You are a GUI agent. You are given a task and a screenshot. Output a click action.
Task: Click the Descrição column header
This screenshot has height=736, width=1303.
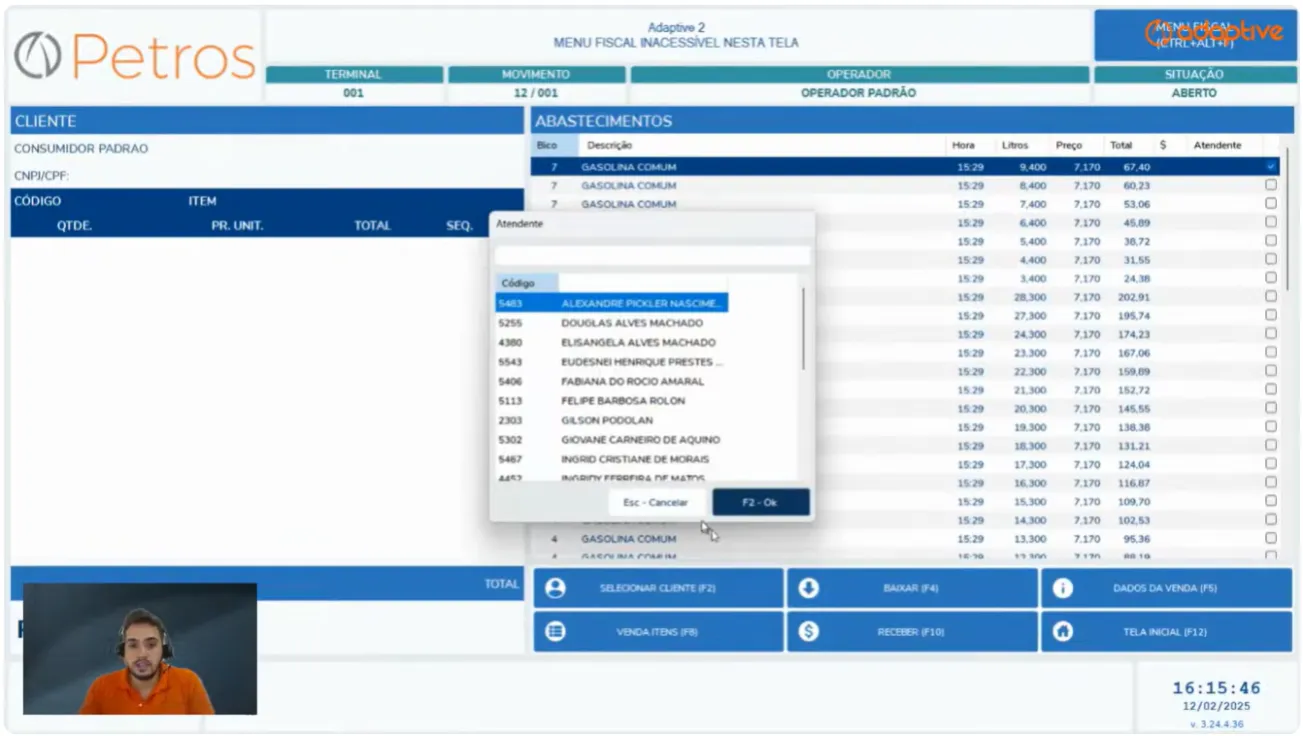tap(763, 145)
